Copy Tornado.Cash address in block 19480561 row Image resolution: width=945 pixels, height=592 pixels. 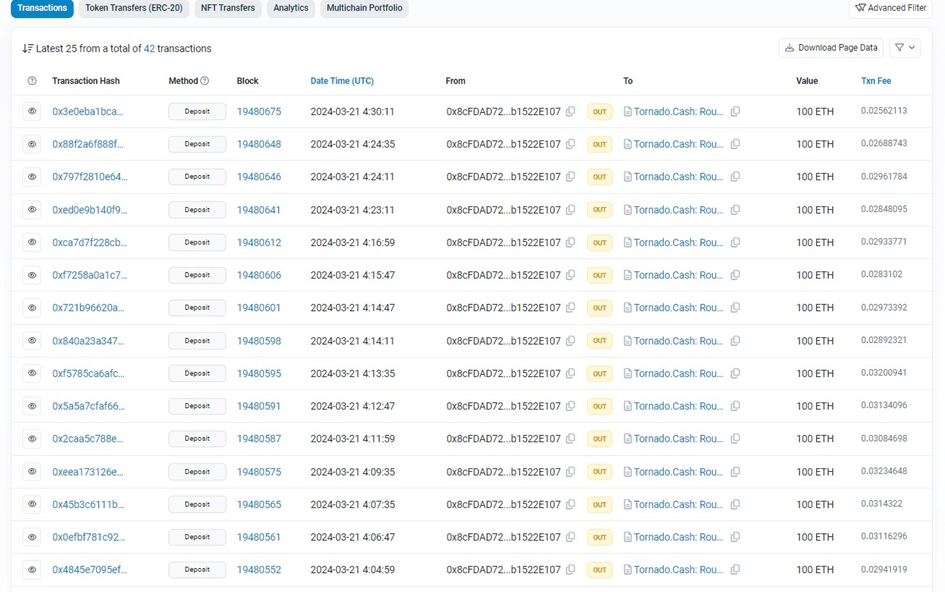(735, 537)
